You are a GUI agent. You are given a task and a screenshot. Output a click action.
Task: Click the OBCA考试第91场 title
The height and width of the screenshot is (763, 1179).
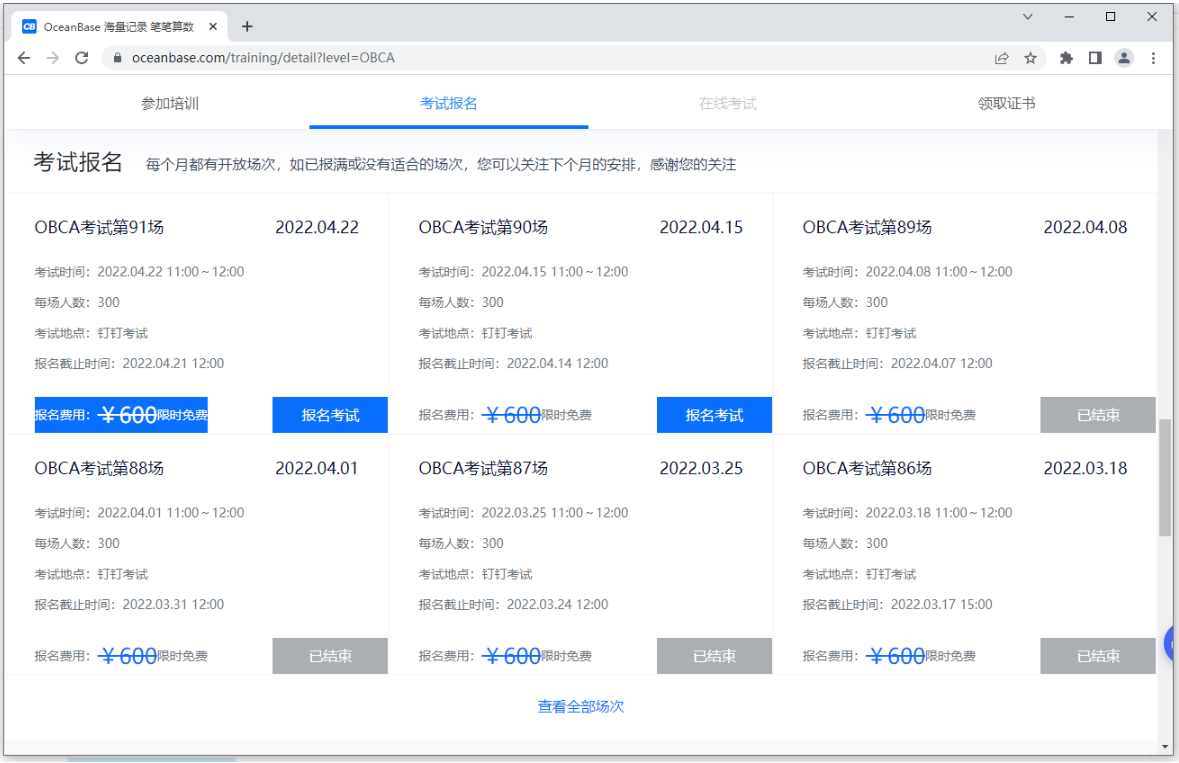99,227
